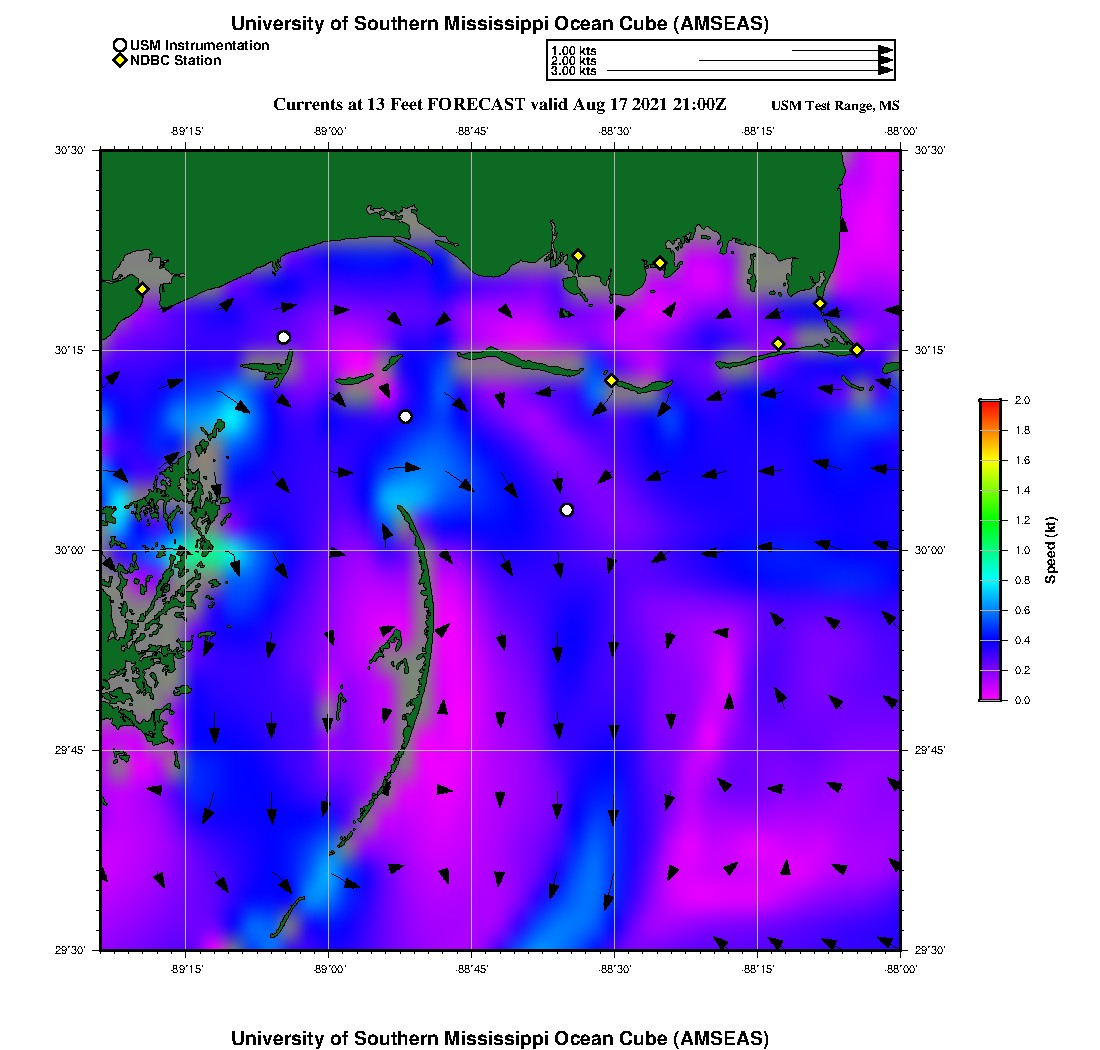Pick the northernmost USM instrumentation circle marker

pos(284,337)
